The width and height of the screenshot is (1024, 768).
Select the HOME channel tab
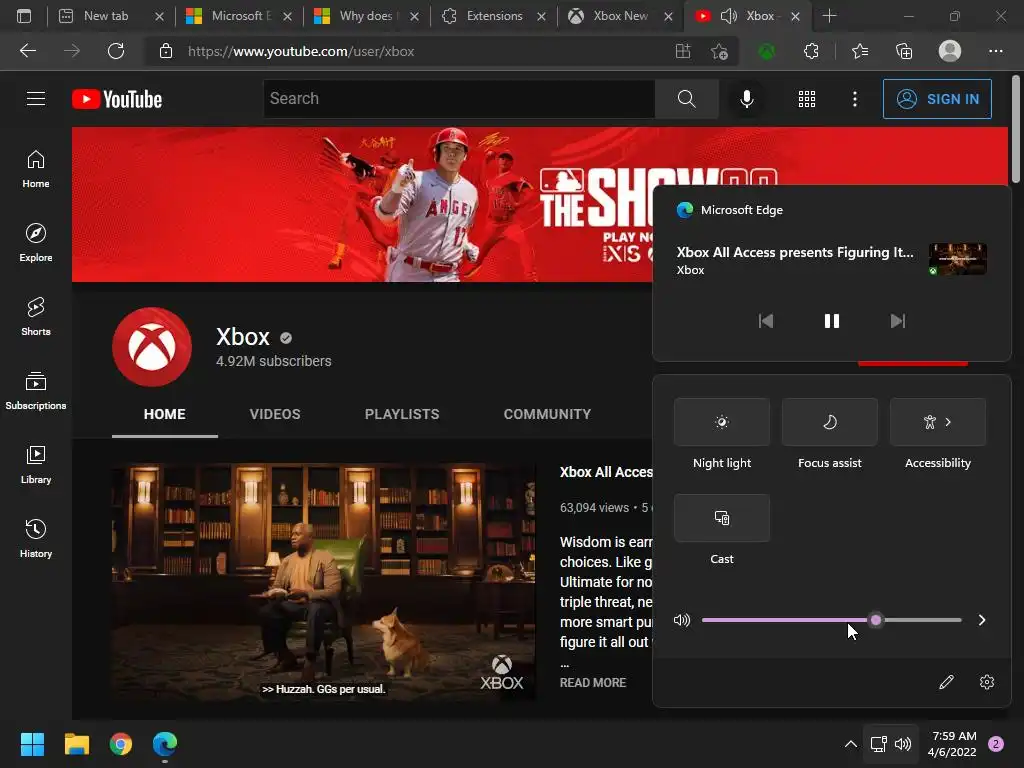(165, 414)
